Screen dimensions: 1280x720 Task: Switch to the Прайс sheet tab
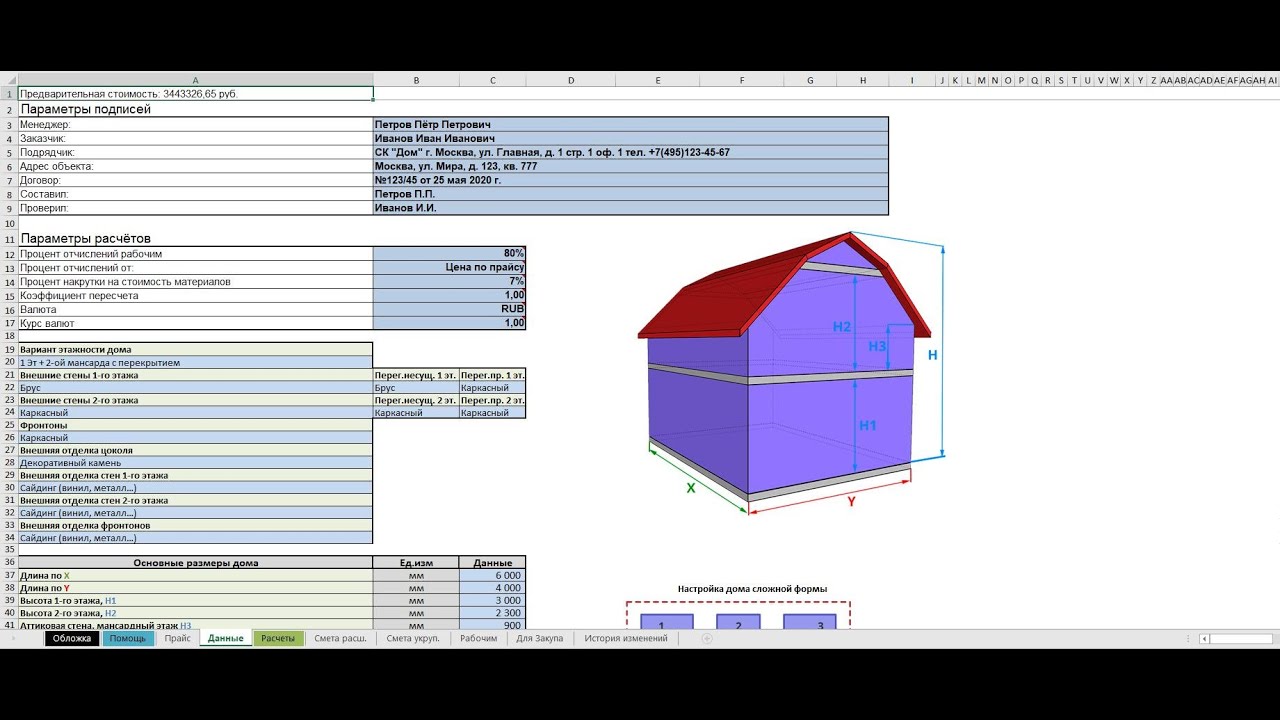click(x=178, y=638)
